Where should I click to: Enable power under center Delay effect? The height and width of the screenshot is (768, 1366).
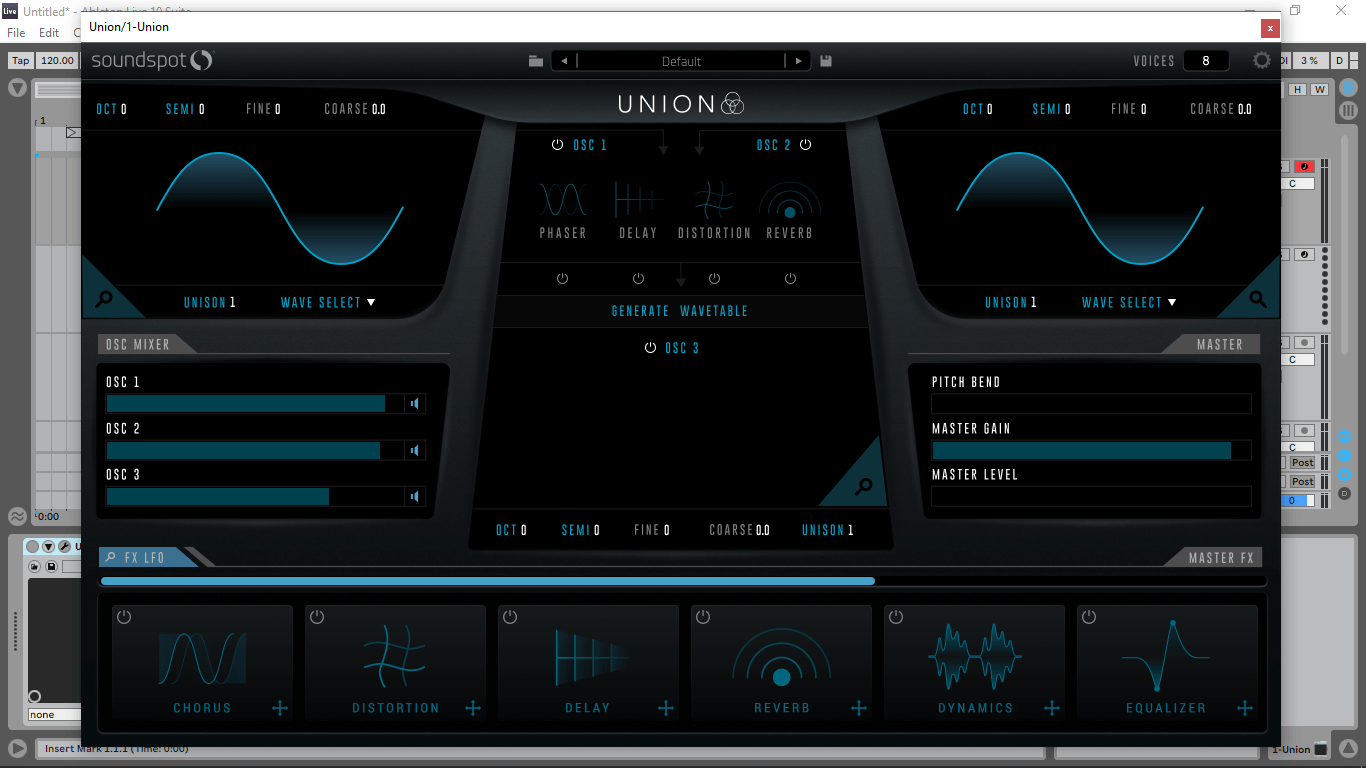638,278
